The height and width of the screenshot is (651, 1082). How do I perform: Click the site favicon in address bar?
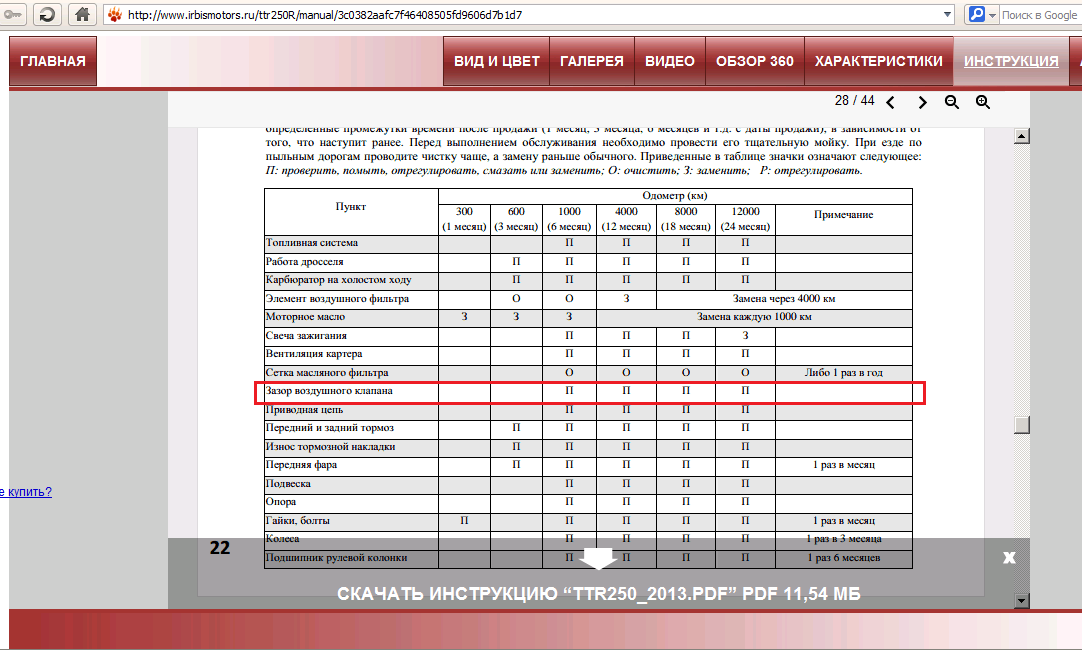pyautogui.click(x=115, y=14)
